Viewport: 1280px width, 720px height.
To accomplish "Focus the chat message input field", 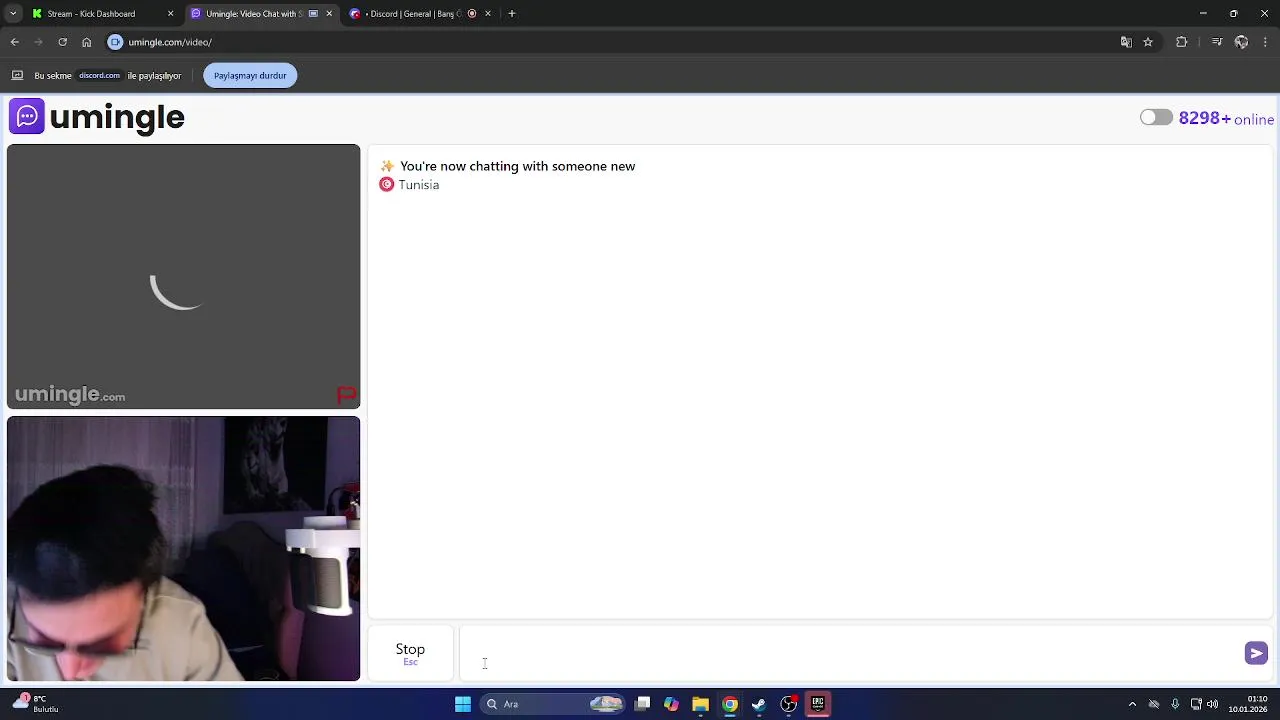I will click(x=850, y=653).
